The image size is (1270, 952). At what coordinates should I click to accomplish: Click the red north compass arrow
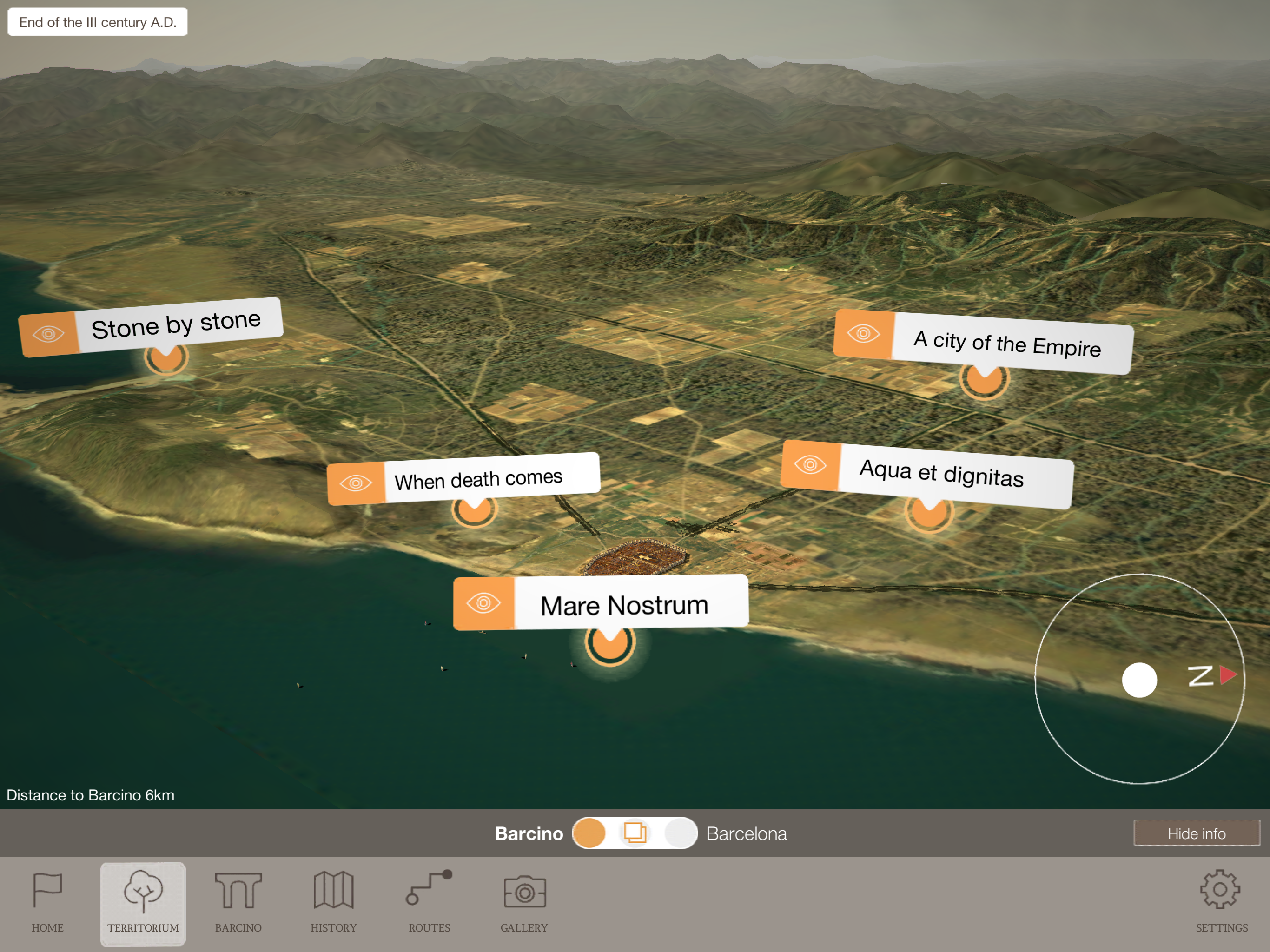click(1227, 674)
